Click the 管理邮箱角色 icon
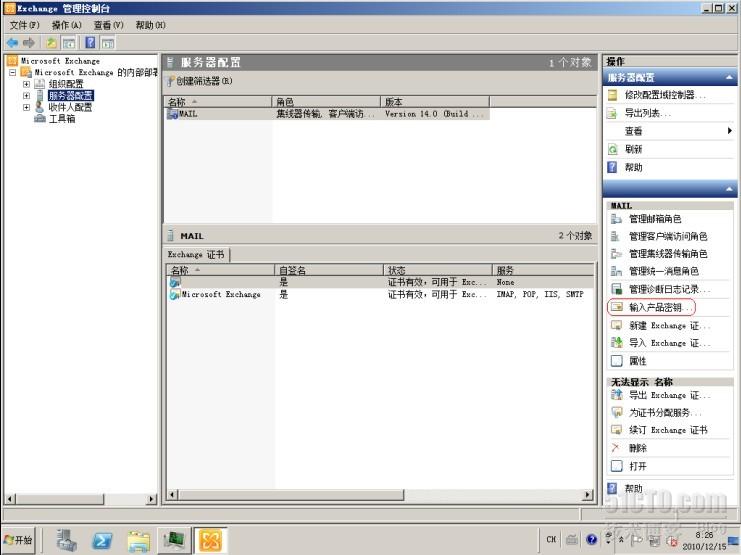741x555 pixels. point(616,219)
